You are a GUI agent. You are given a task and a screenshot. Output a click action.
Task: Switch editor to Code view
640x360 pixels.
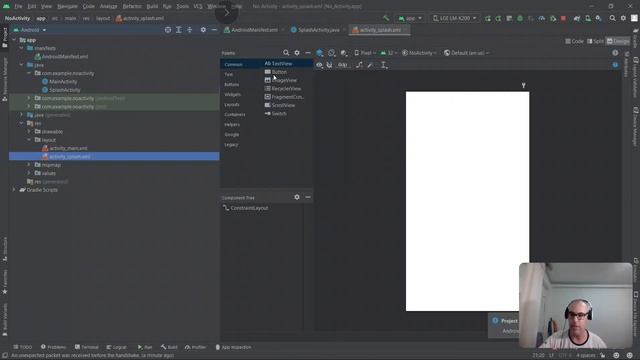(574, 41)
